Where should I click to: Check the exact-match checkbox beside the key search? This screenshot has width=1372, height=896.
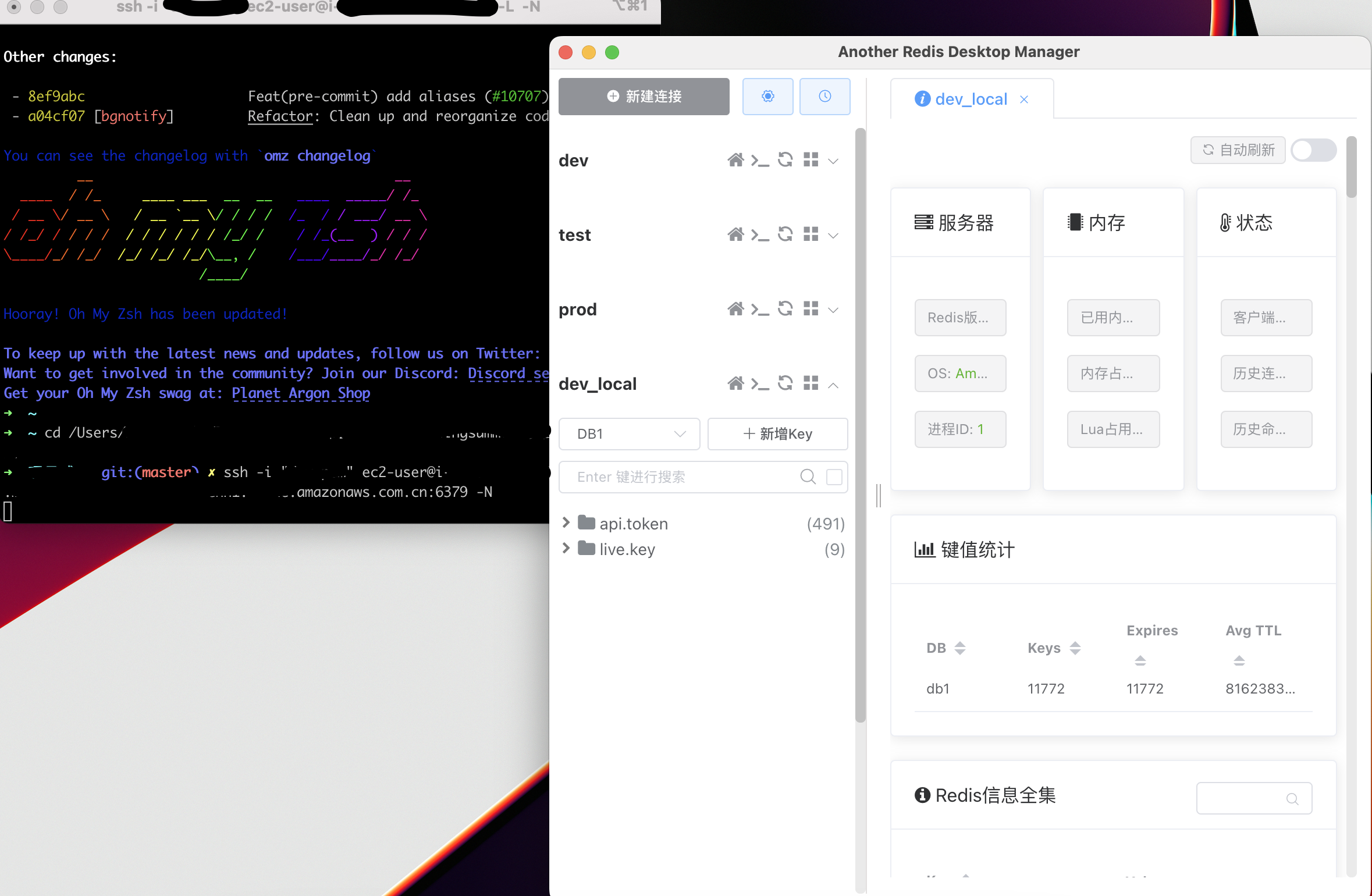click(x=834, y=477)
